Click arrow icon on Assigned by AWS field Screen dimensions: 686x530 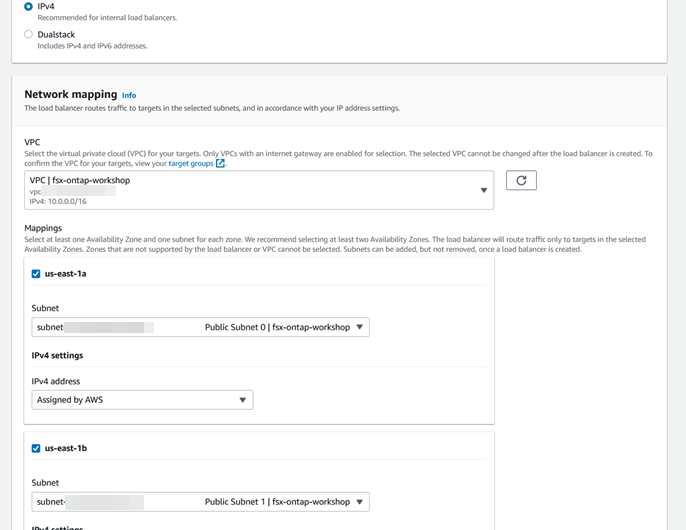pos(242,400)
